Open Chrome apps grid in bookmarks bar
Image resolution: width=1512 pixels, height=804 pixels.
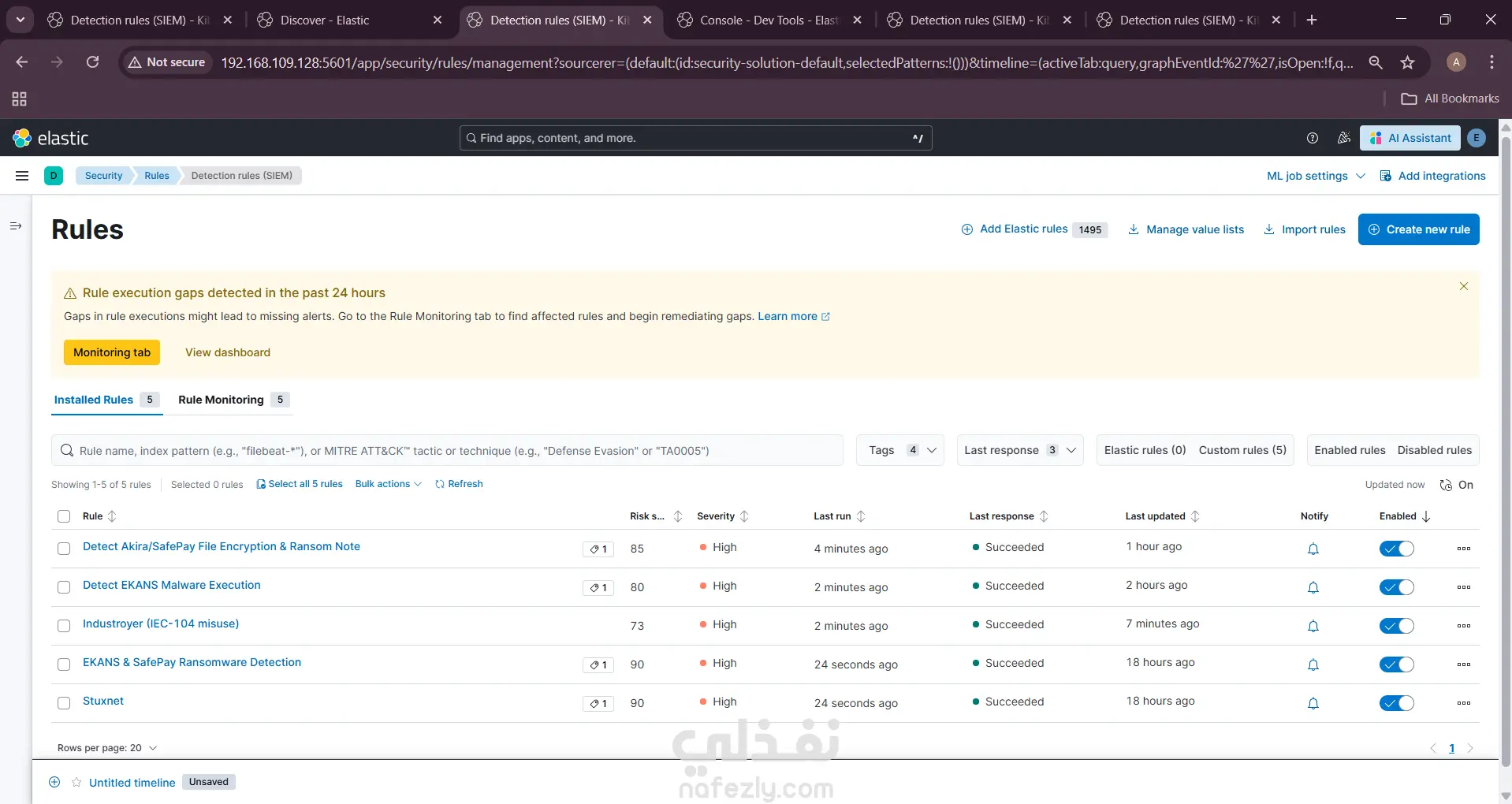click(20, 99)
